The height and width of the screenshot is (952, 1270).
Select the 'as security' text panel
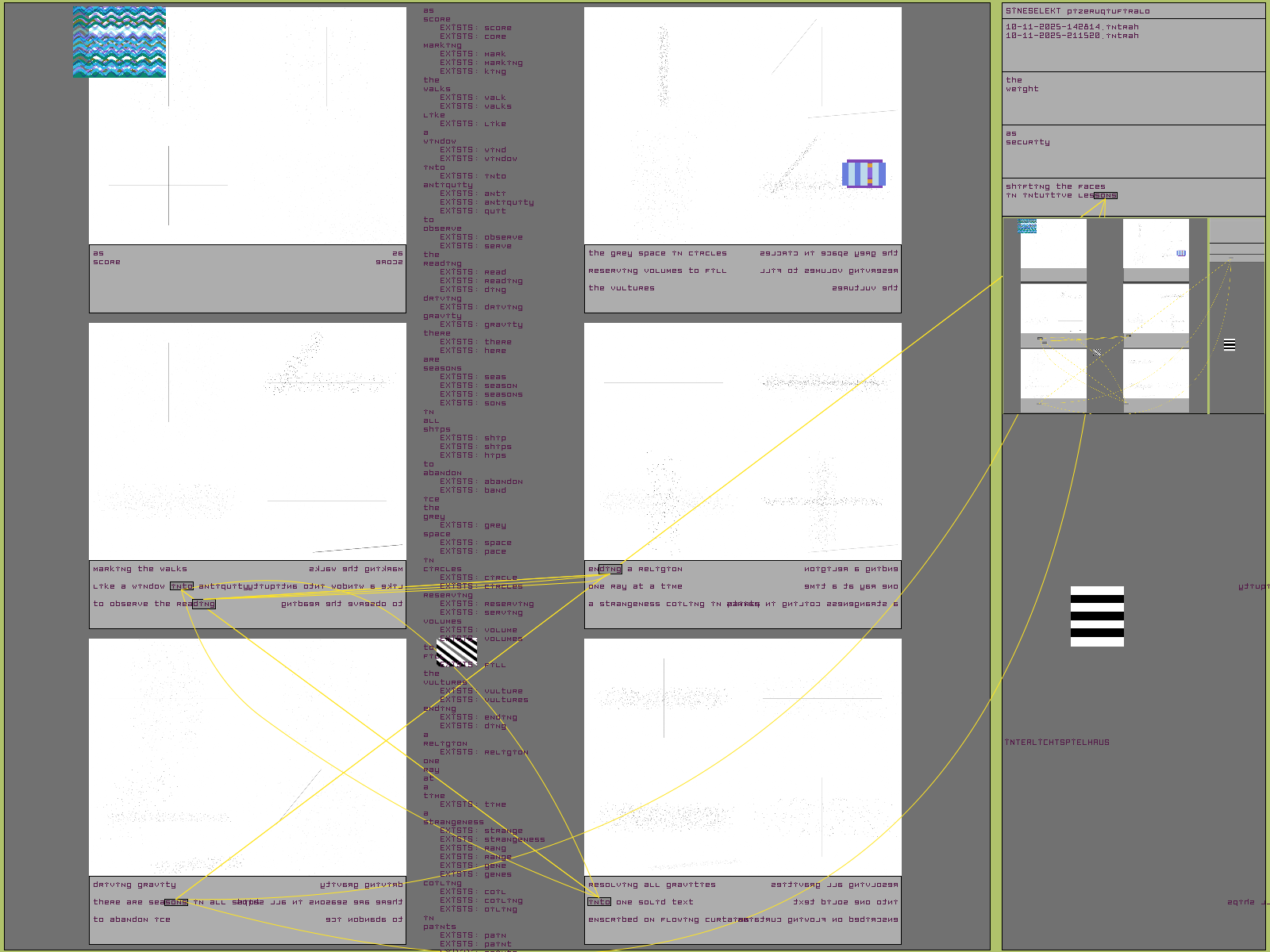tap(1133, 152)
